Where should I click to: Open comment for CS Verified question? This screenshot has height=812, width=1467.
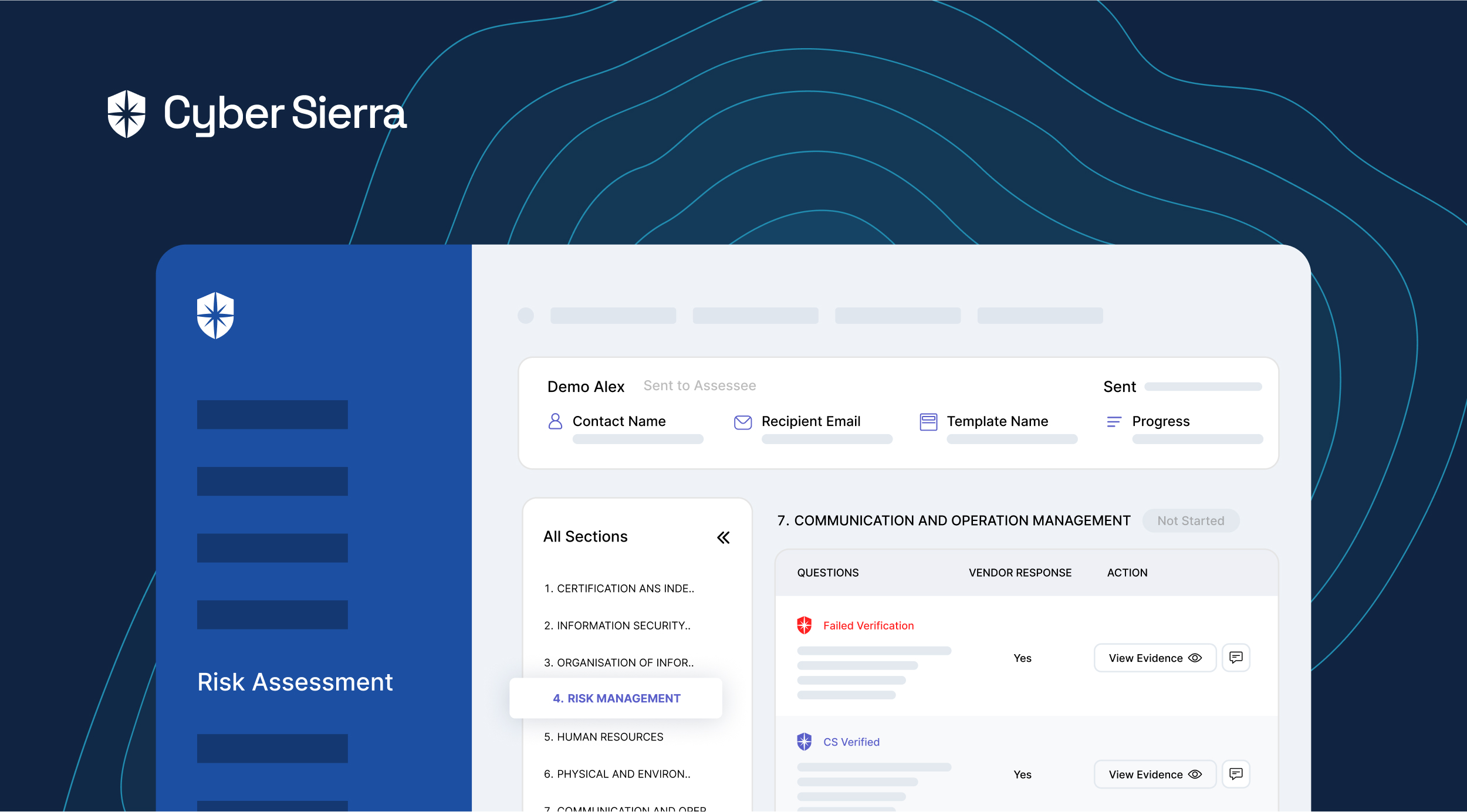[x=1236, y=774]
